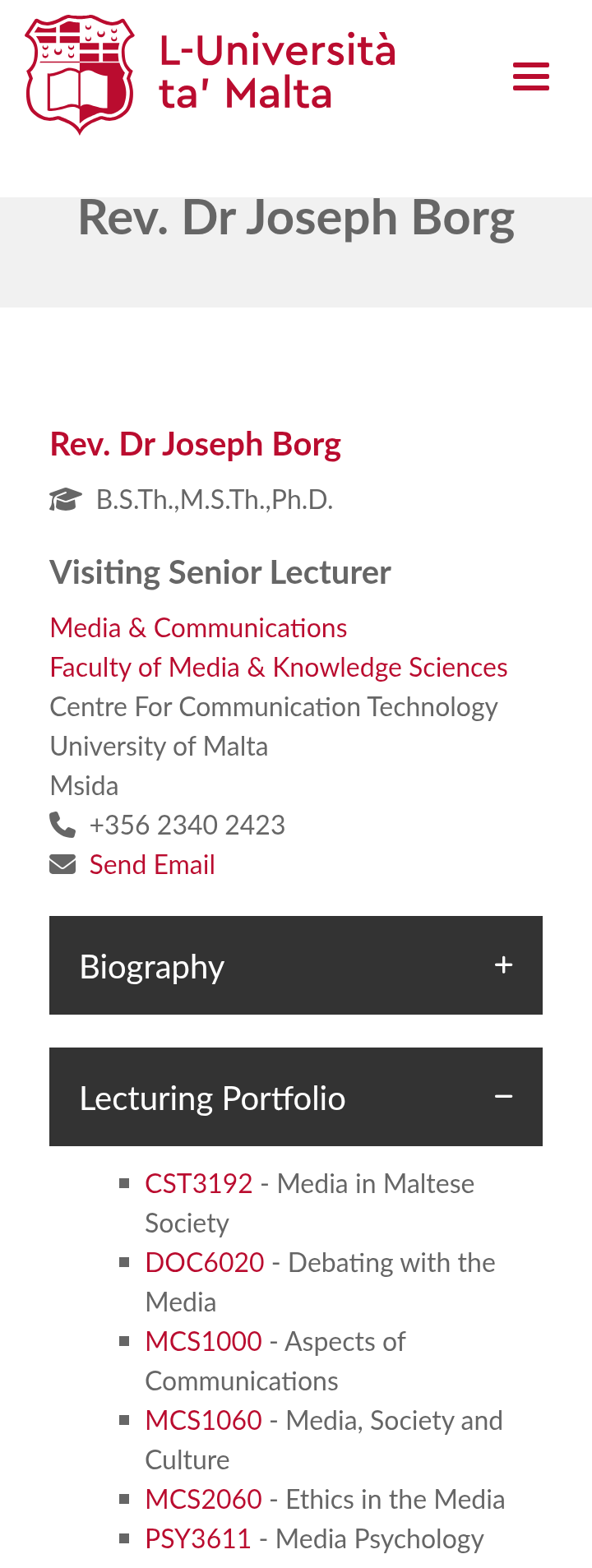The height and width of the screenshot is (1568, 592).
Task: Click the phone icon beside the number
Action: [62, 824]
